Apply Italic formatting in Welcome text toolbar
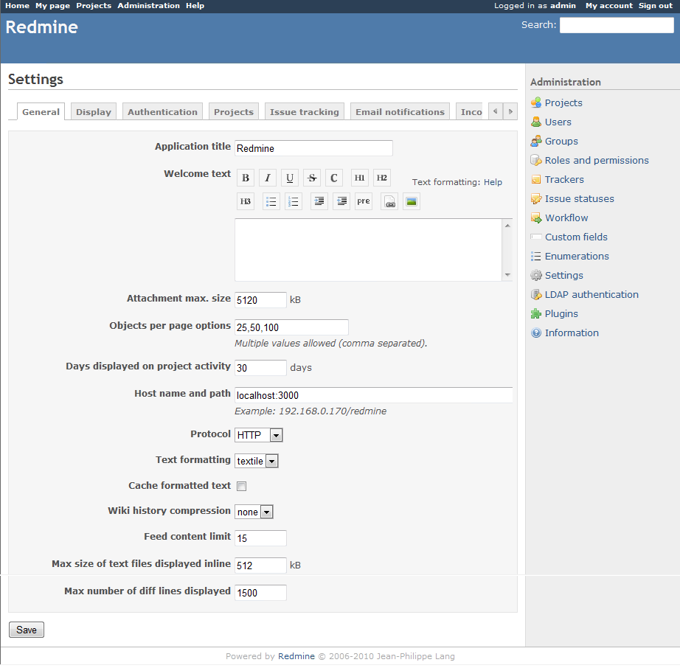This screenshot has height=668, width=680. (268, 178)
